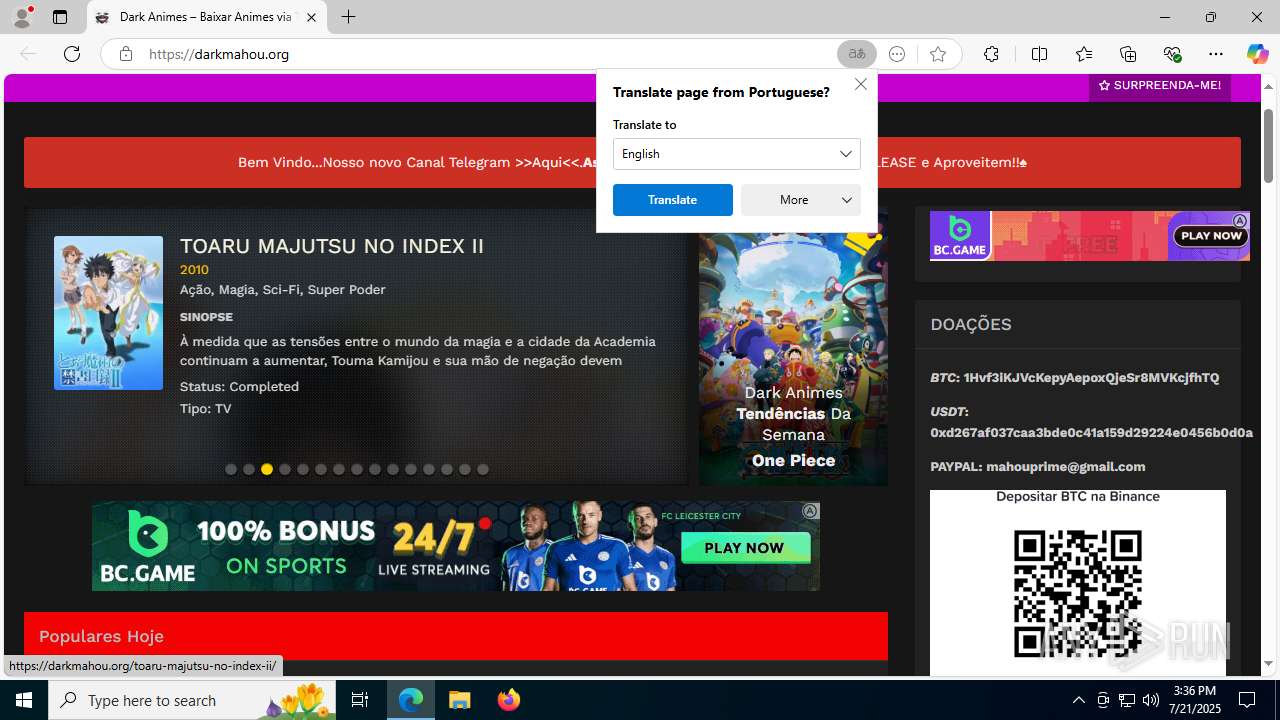Open the browser profile icon

[21, 17]
